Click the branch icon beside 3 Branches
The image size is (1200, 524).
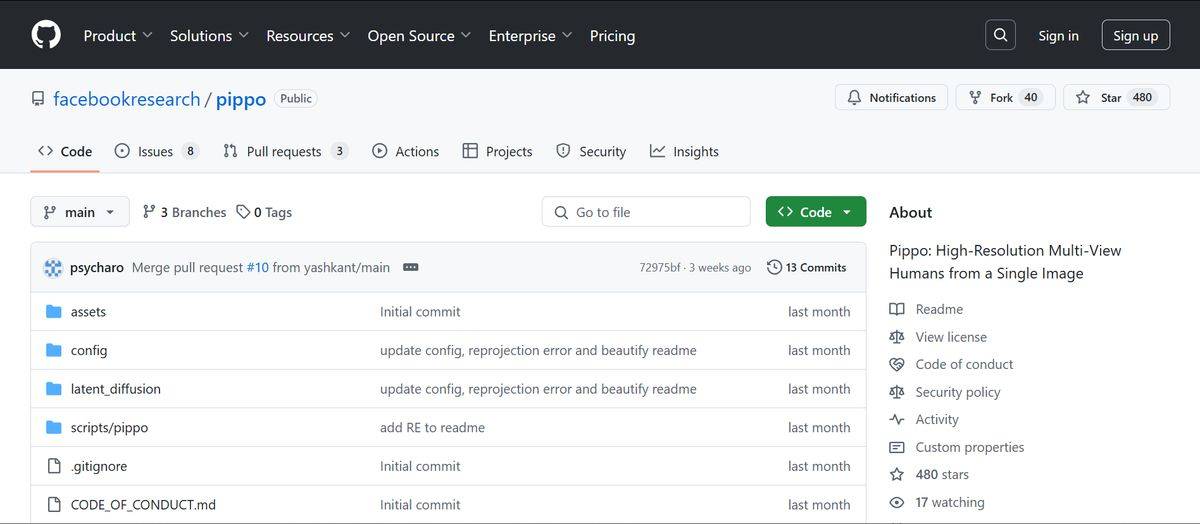click(x=149, y=212)
